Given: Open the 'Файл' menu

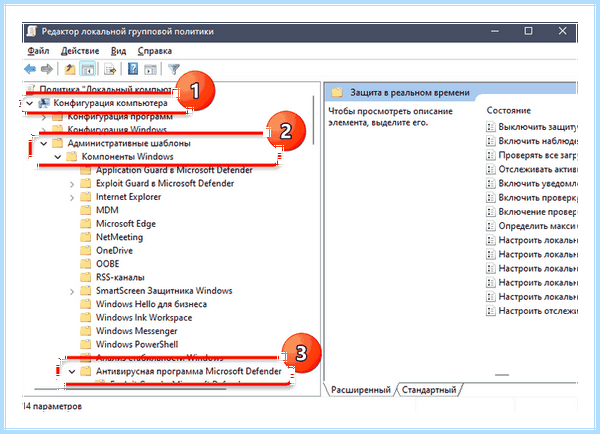Looking at the screenshot, I should point(38,51).
